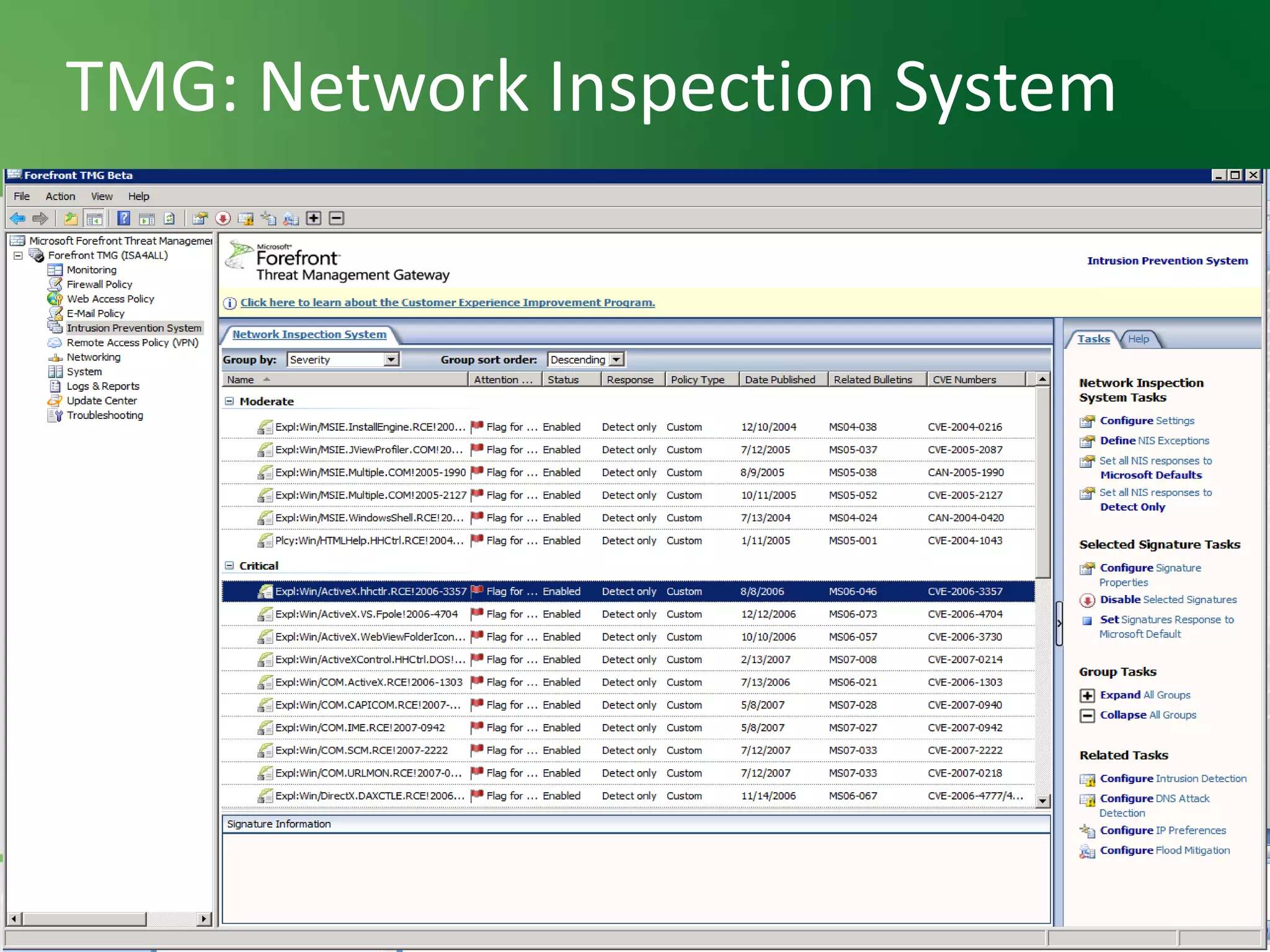This screenshot has height=952, width=1270.
Task: Click Configure Settings link
Action: point(1147,421)
